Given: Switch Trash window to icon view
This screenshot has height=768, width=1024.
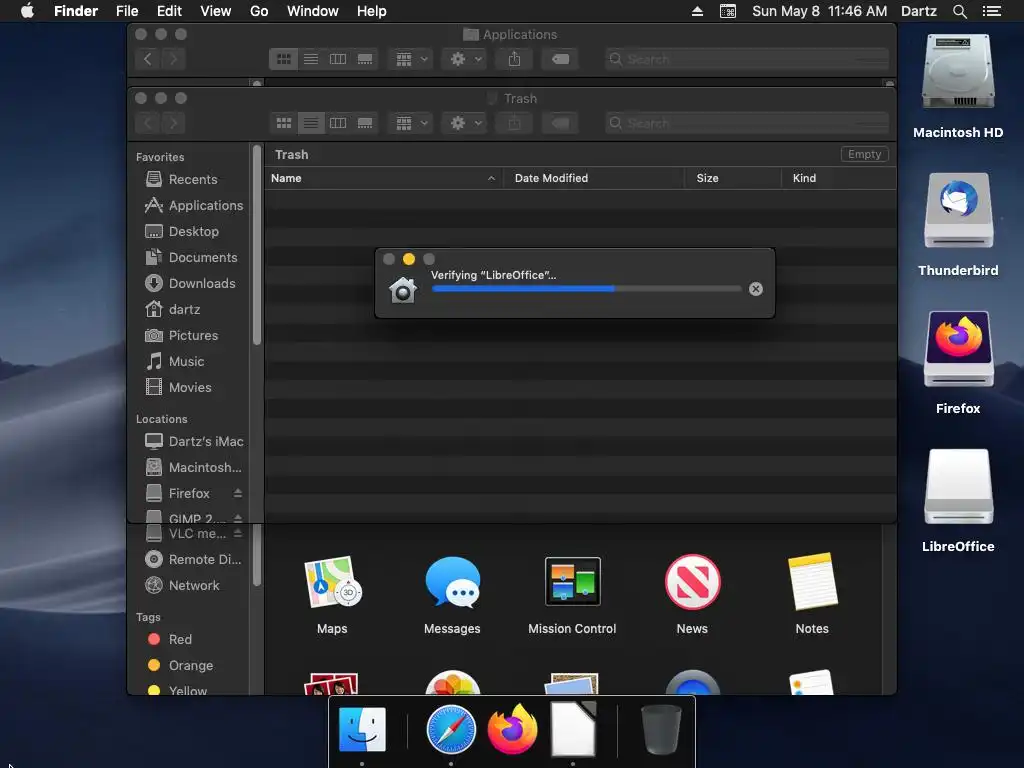Looking at the screenshot, I should (283, 123).
